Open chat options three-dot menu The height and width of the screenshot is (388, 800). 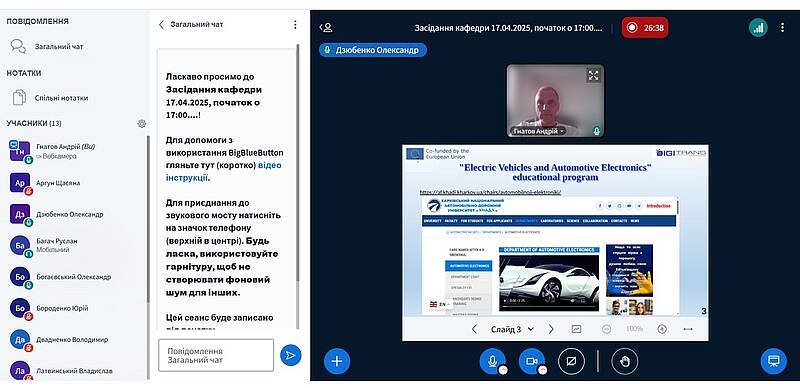point(295,25)
